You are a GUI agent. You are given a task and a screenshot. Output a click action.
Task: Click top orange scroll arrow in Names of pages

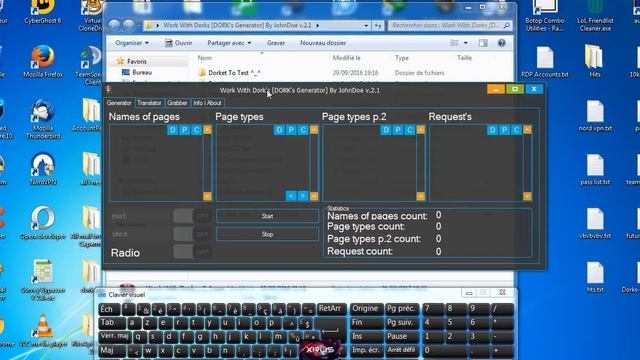(x=207, y=130)
